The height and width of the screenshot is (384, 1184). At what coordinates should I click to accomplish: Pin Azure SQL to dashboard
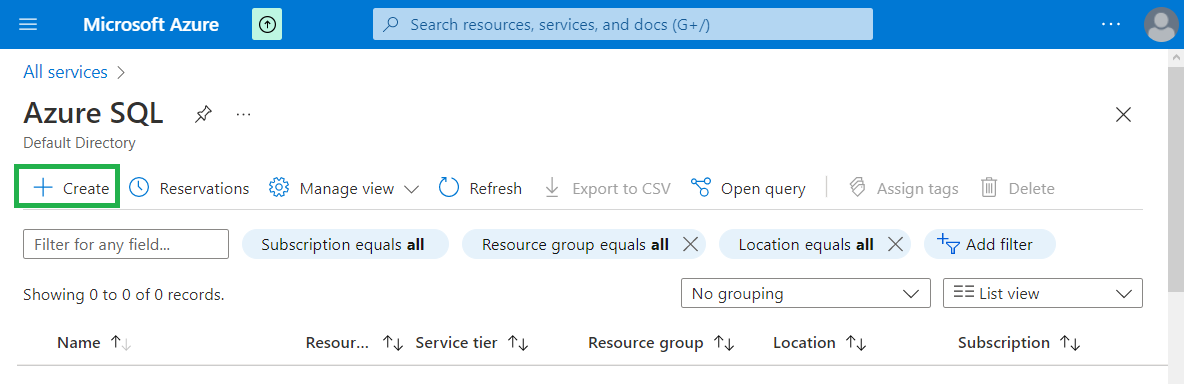[203, 114]
